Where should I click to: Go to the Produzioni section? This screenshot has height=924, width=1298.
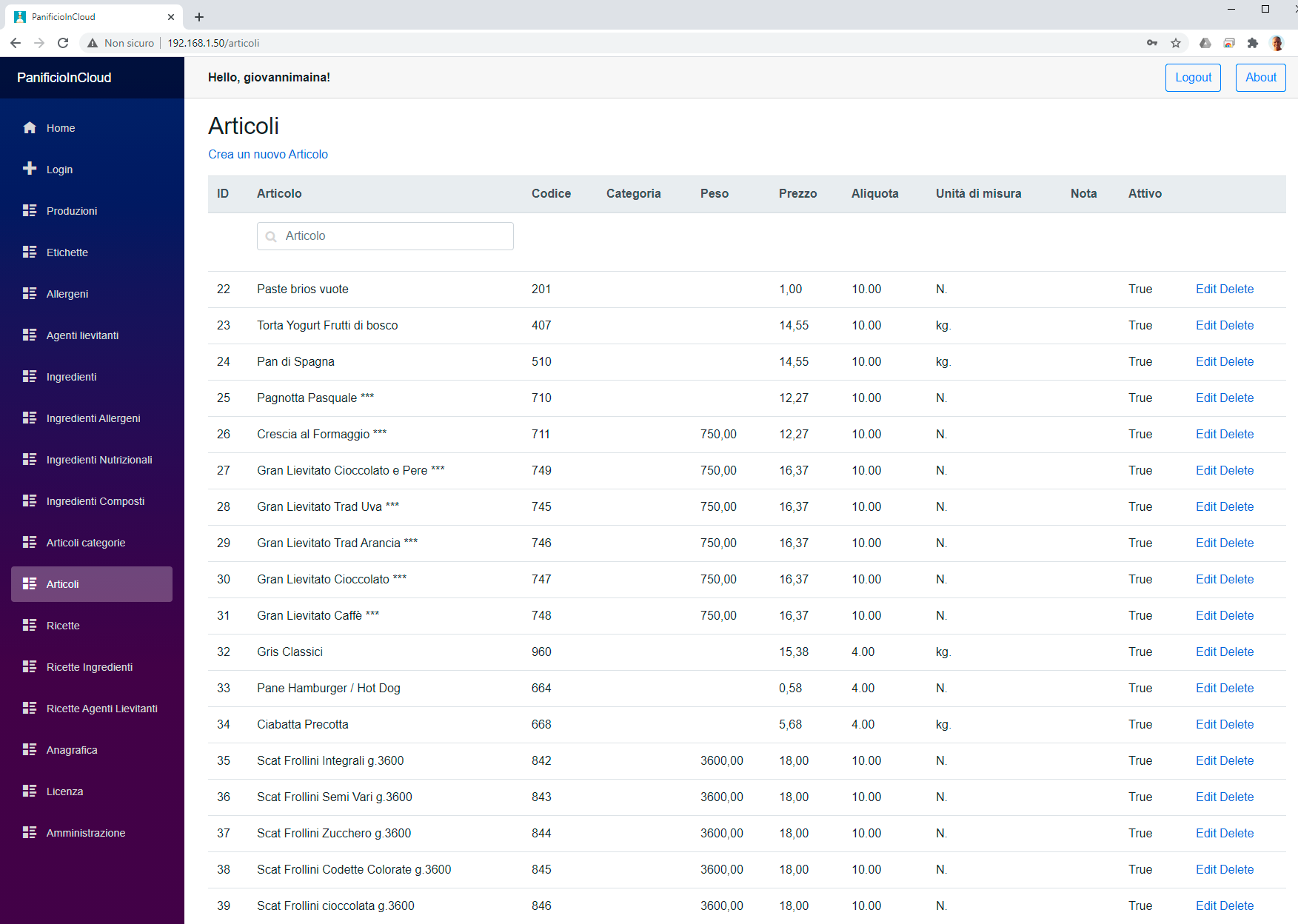(92, 210)
